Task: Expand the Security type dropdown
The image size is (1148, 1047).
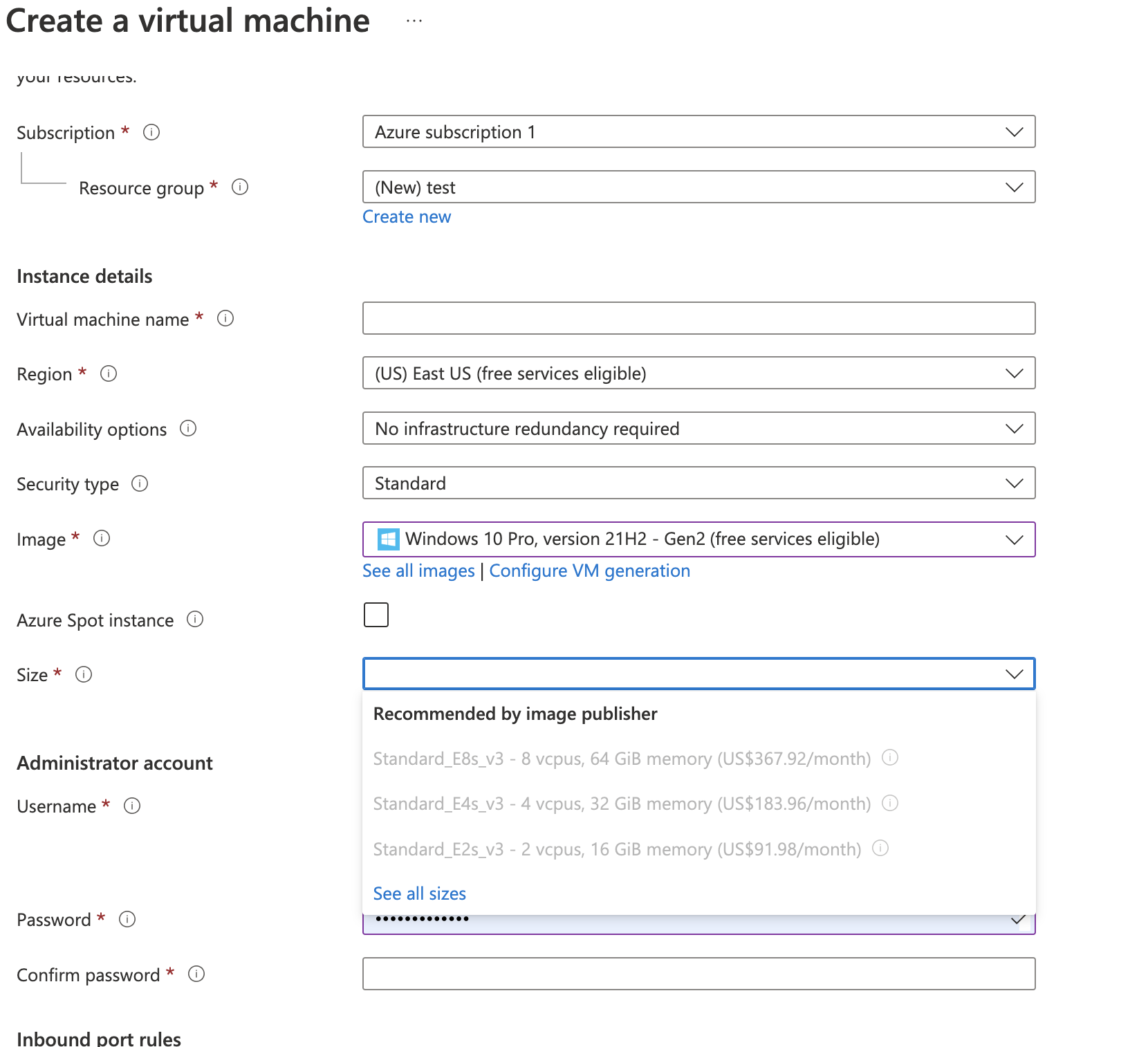Action: 698,483
